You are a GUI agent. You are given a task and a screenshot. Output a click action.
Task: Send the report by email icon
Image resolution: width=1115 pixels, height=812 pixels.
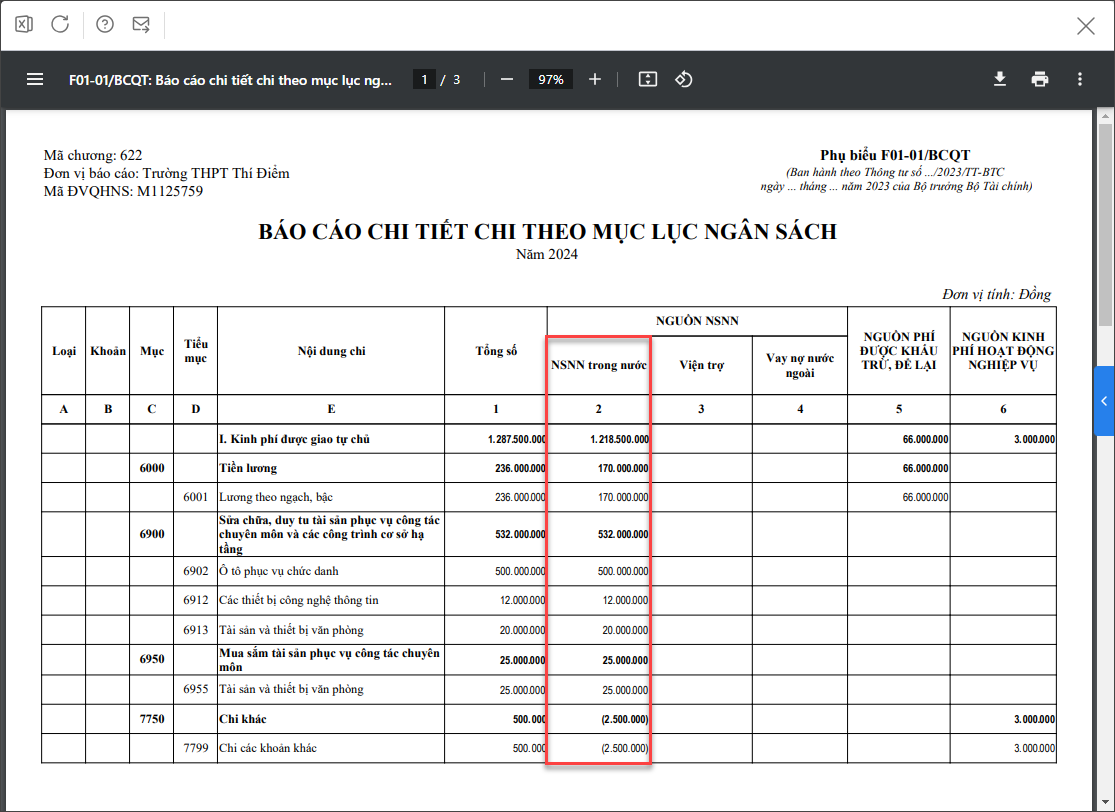click(141, 24)
